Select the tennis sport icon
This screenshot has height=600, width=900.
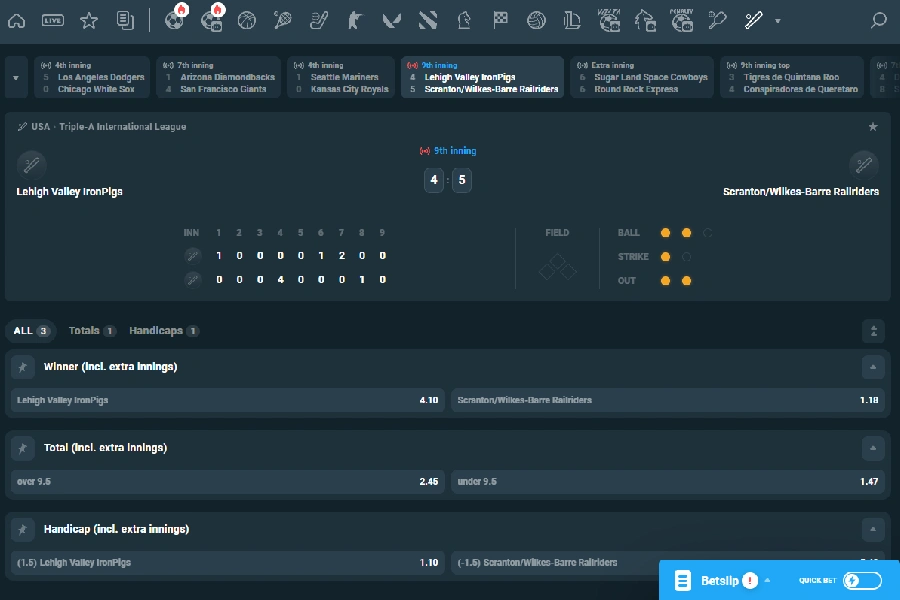[283, 20]
